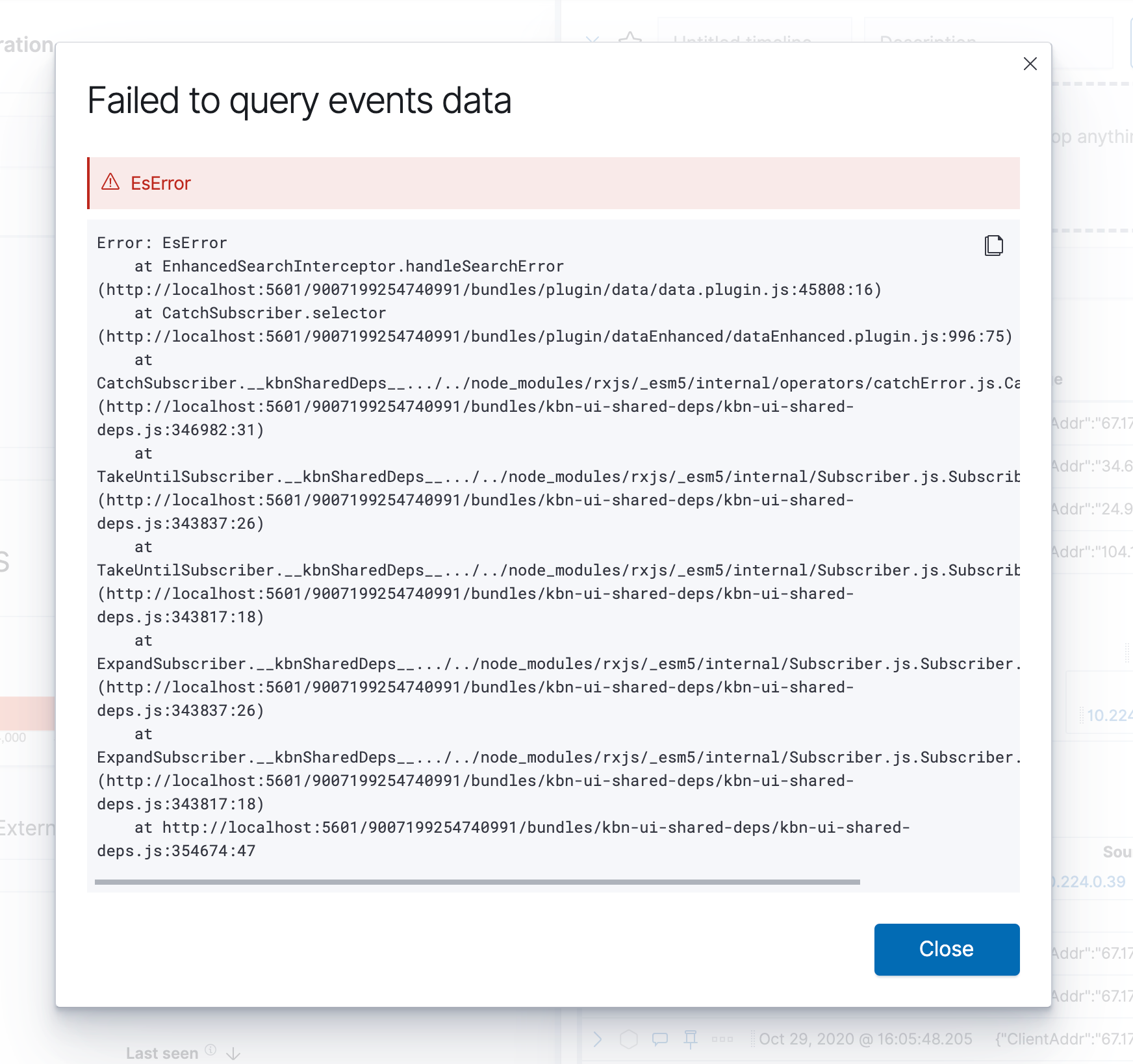
Task: Dismiss the modal with the X icon
Action: 1030,64
